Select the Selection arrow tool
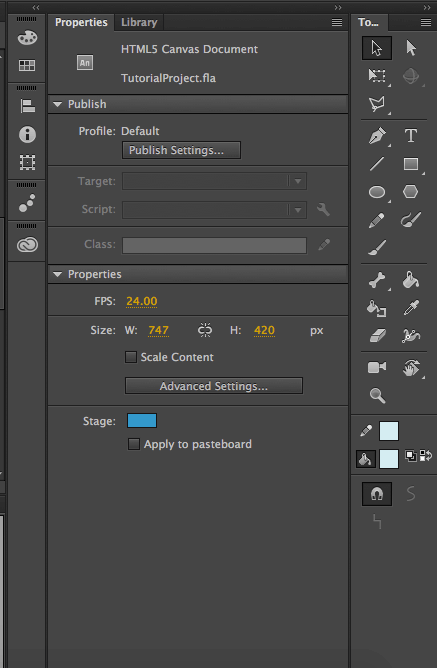 (x=377, y=48)
